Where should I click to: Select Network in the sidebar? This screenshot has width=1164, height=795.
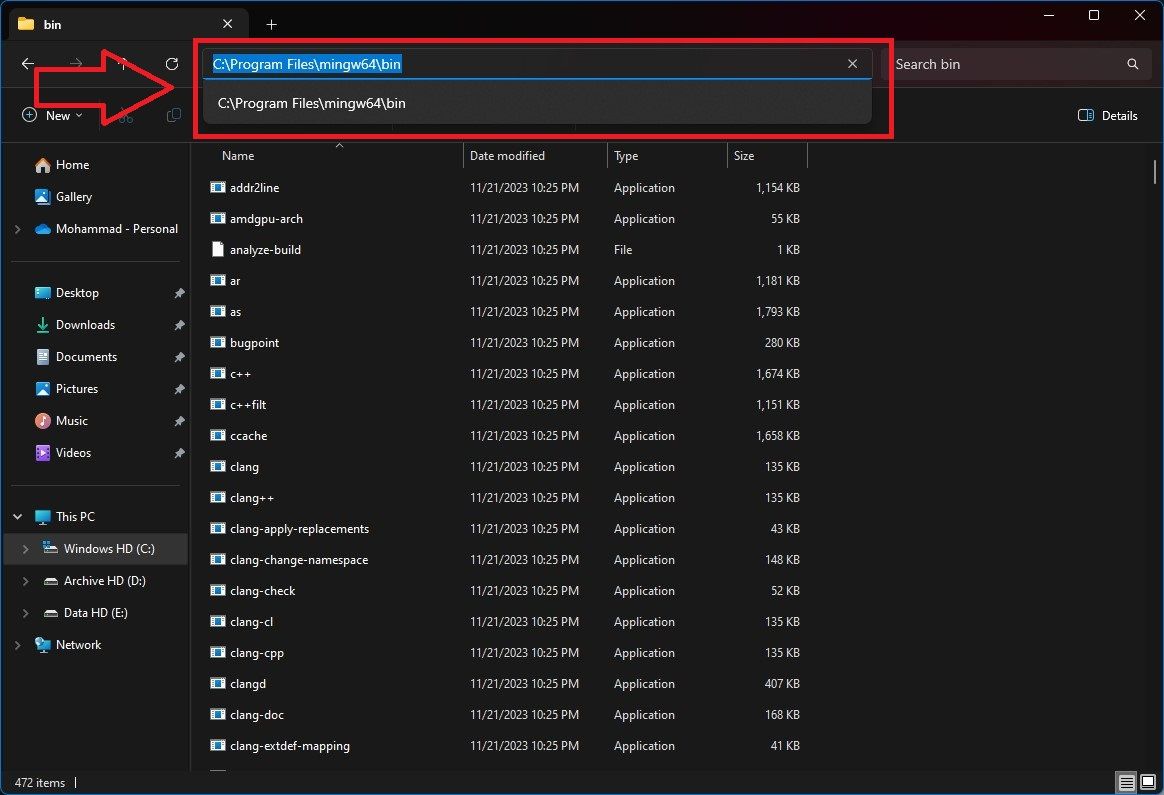tap(68, 644)
